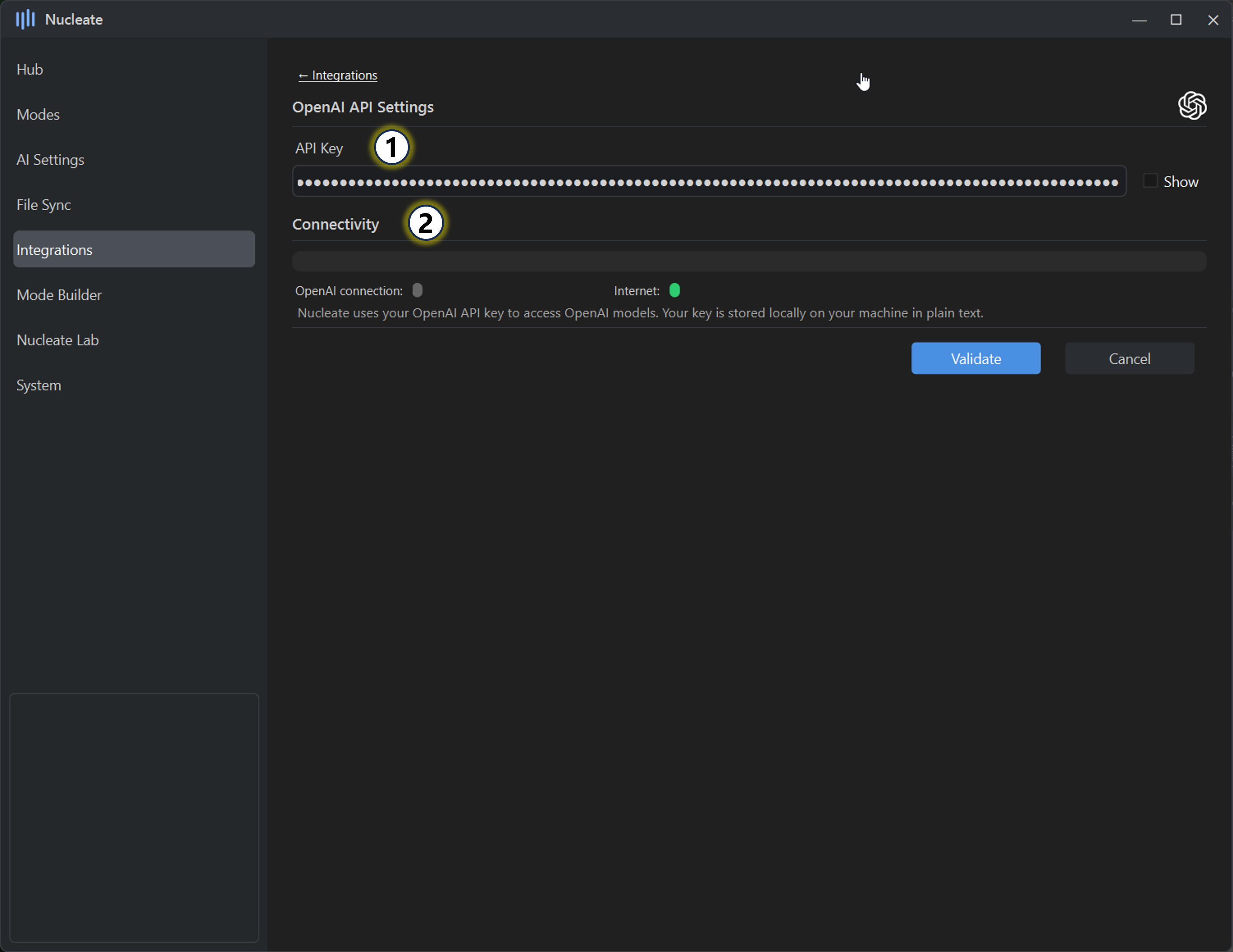Open the Hub sidebar item
1233x952 pixels.
(30, 69)
